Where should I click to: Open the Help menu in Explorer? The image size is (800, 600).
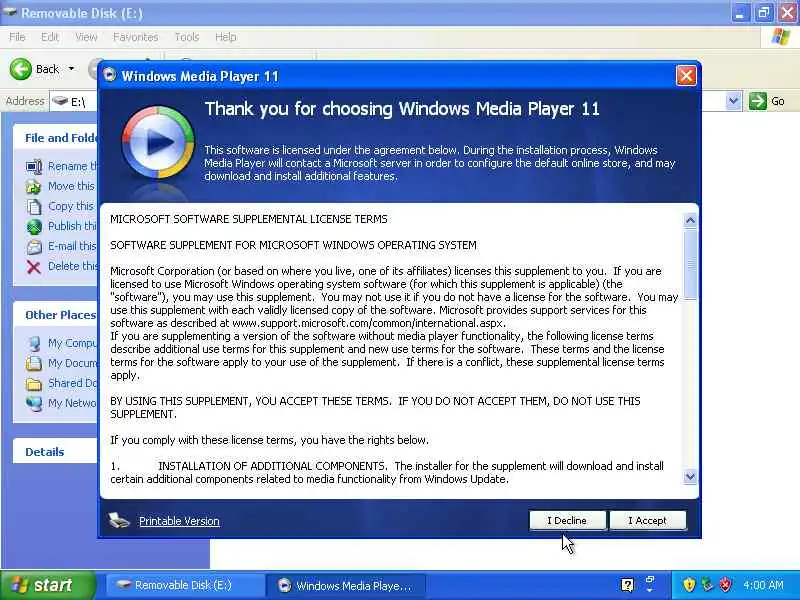225,37
